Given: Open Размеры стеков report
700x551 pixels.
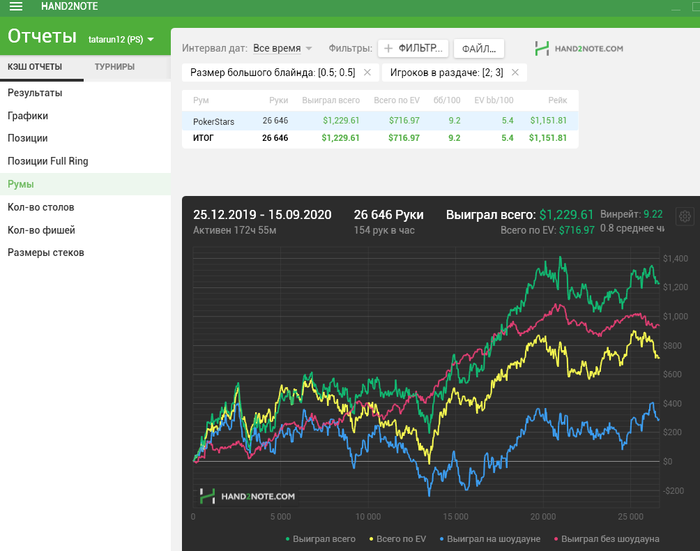Looking at the screenshot, I should click(85, 253).
